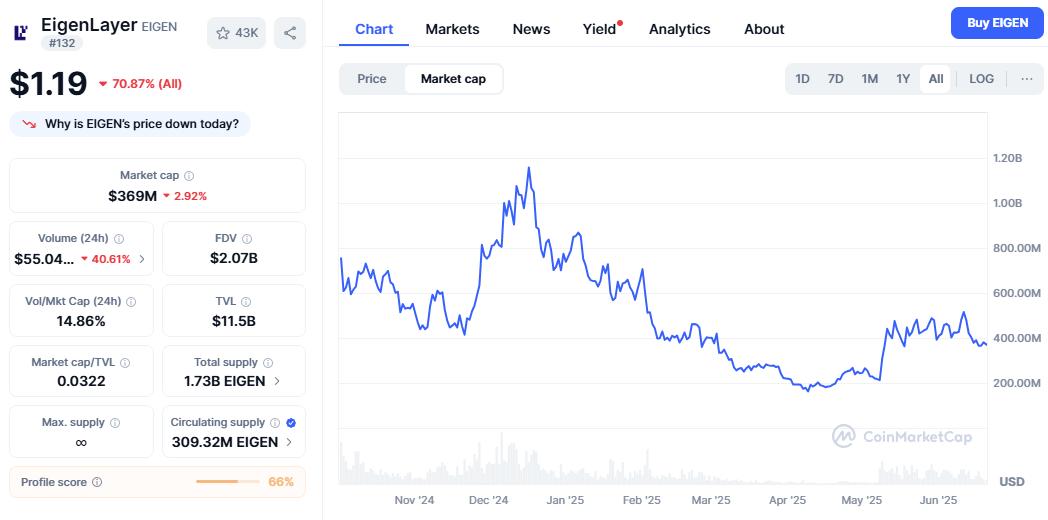The width and height of the screenshot is (1048, 520).
Task: Click the star watchlist icon
Action: point(223,33)
